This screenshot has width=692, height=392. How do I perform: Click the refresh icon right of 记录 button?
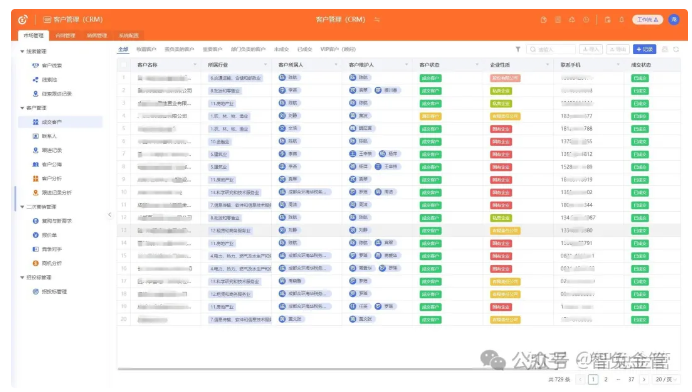[x=676, y=49]
